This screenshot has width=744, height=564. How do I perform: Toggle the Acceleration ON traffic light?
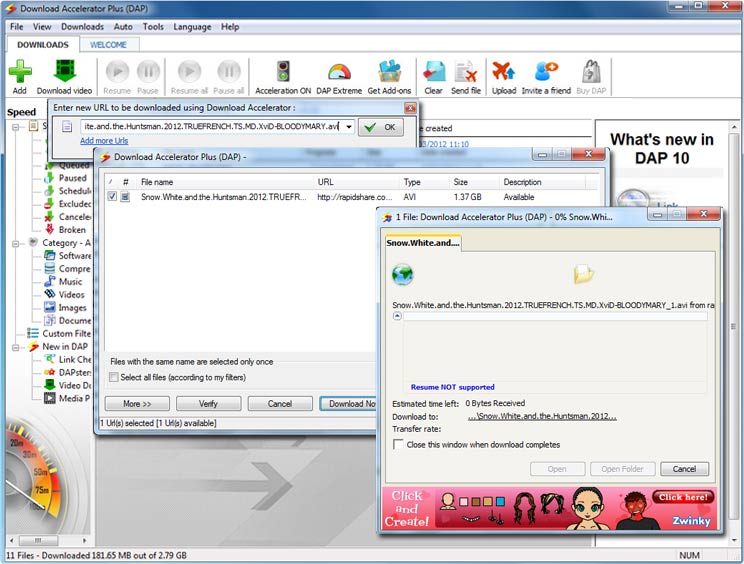tap(283, 72)
